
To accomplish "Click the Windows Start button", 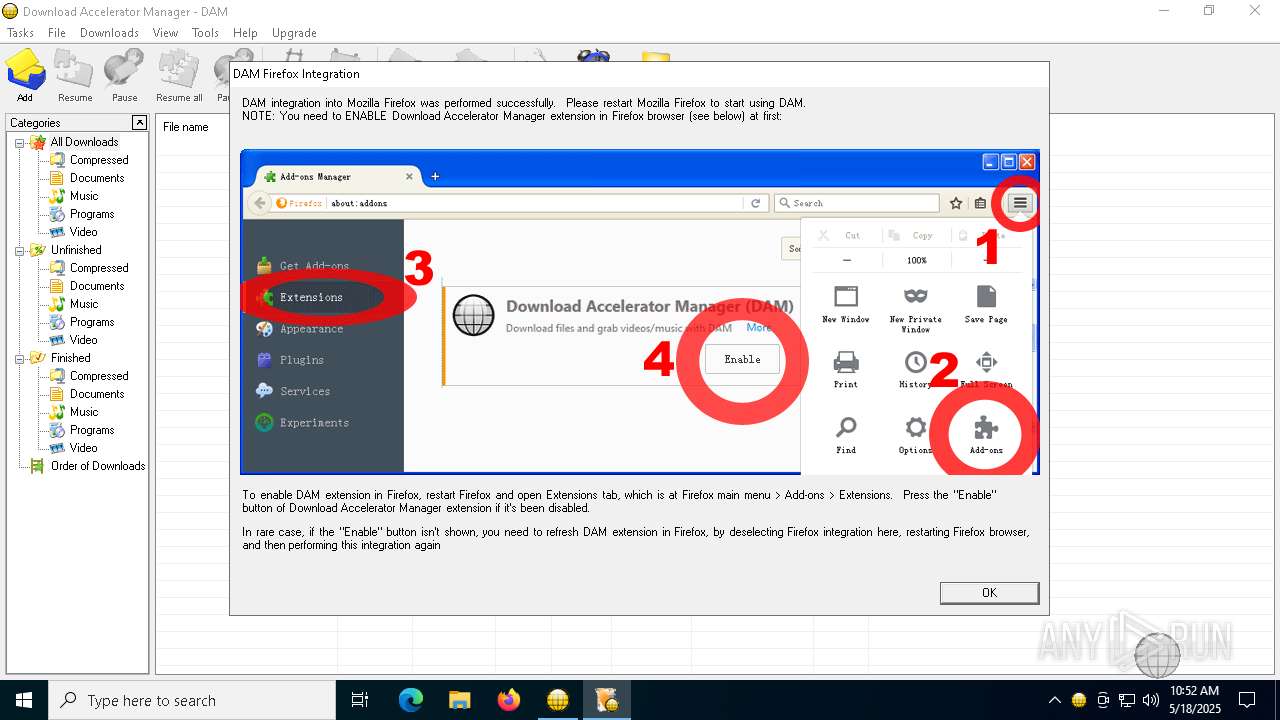I will click(23, 700).
